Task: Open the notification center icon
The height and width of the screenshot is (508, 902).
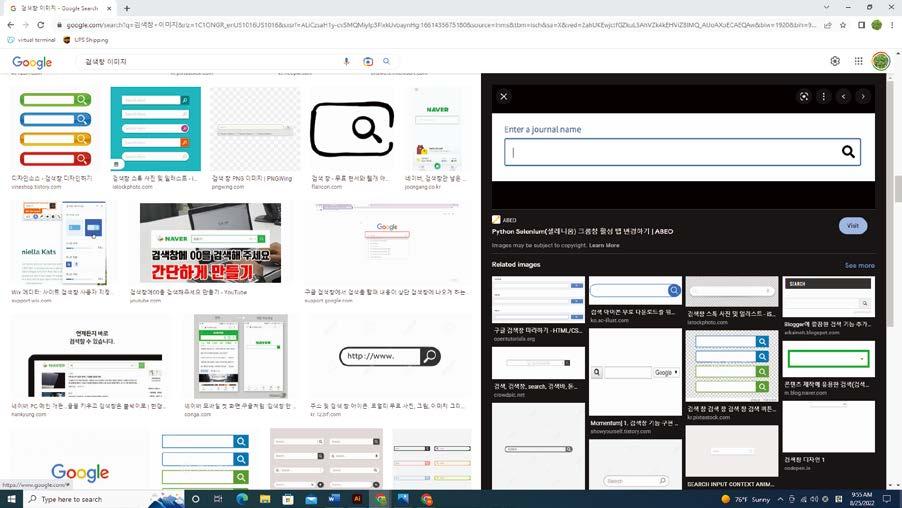Action: tap(887, 499)
